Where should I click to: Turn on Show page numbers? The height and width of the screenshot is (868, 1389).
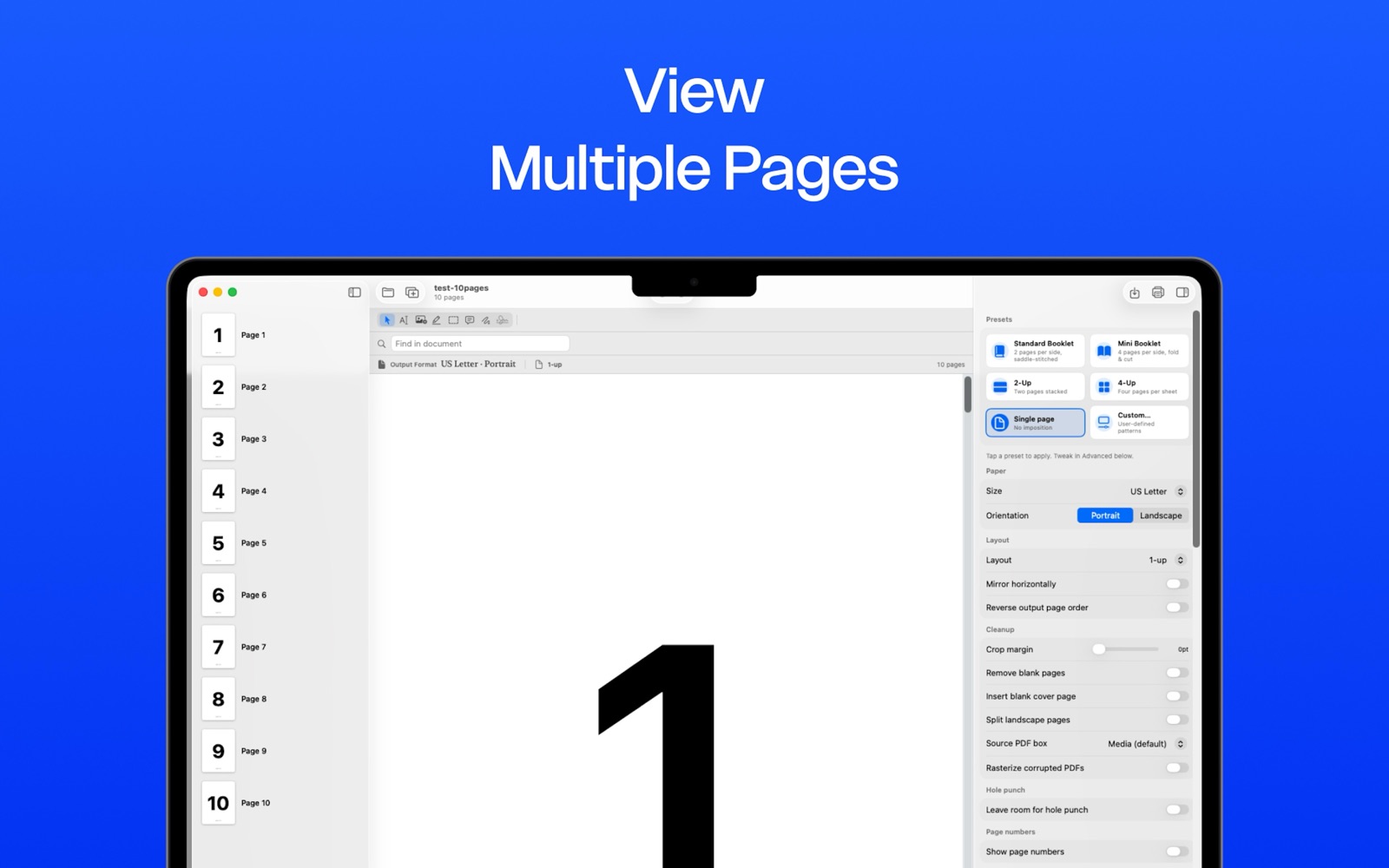coord(1177,852)
